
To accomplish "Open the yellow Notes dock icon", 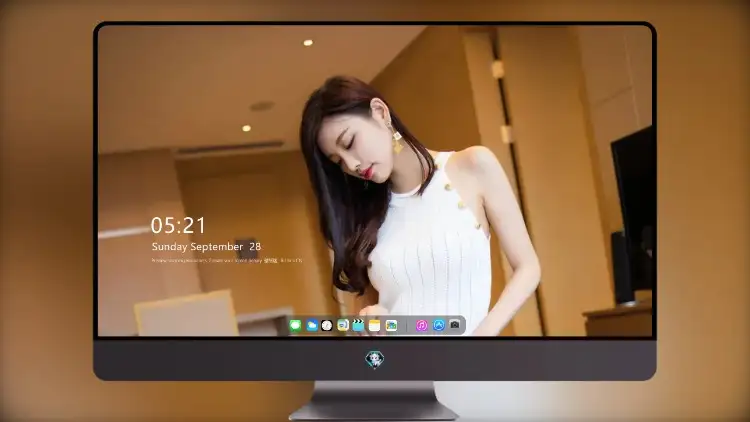I will click(375, 325).
